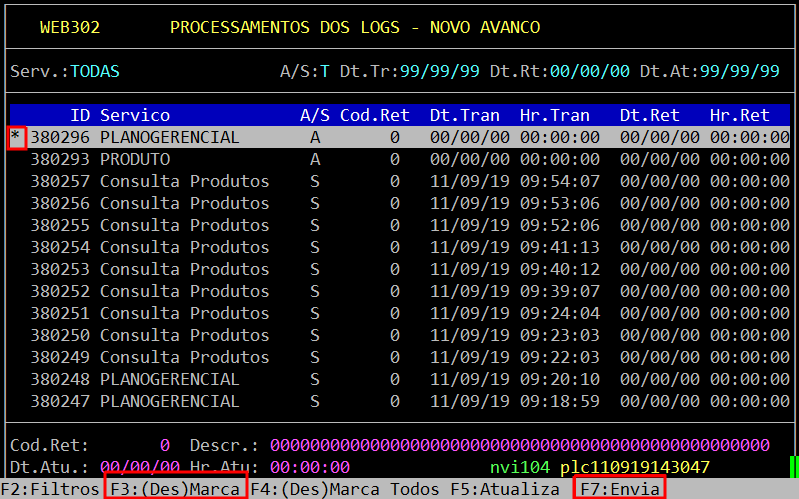The width and height of the screenshot is (799, 499).
Task: Click F3:(Des)Marca function key label
Action: [x=175, y=489]
